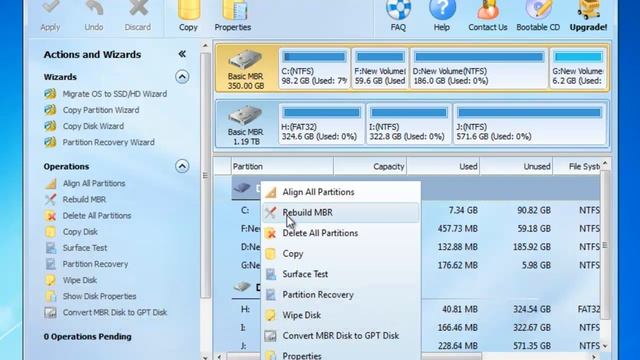
Task: Select the C: row in the partition list
Action: coord(416,211)
